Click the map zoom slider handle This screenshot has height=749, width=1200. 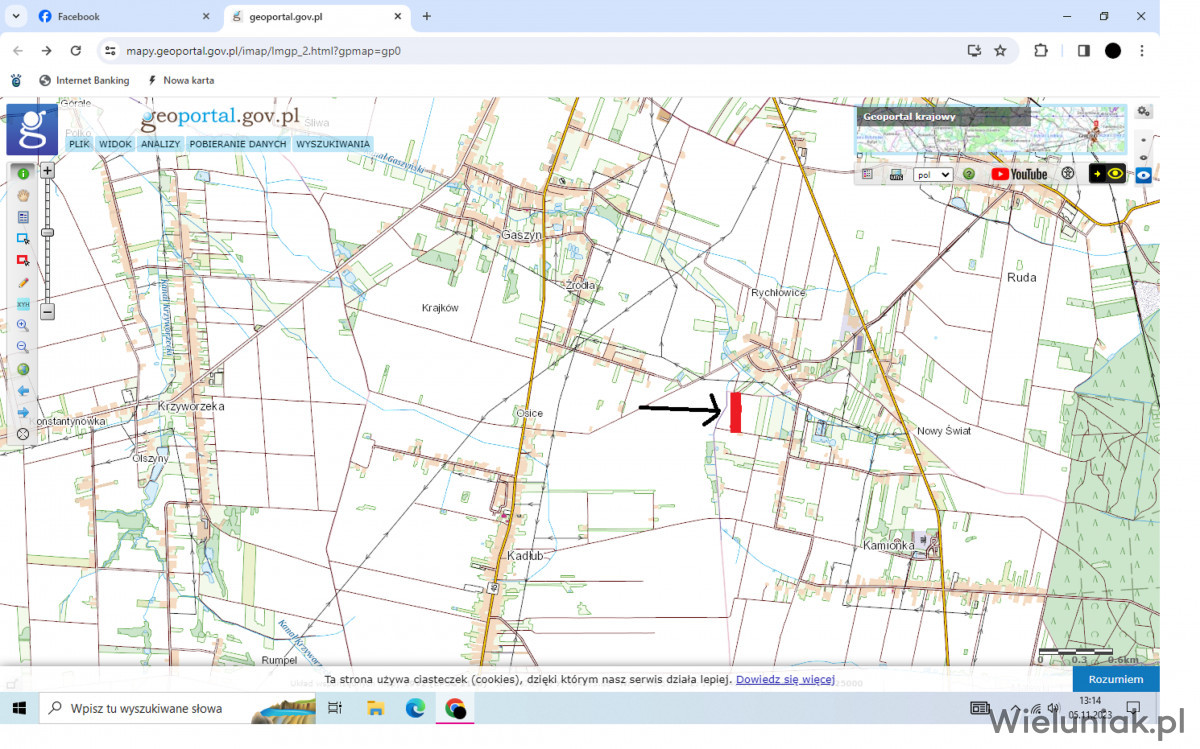(47, 233)
